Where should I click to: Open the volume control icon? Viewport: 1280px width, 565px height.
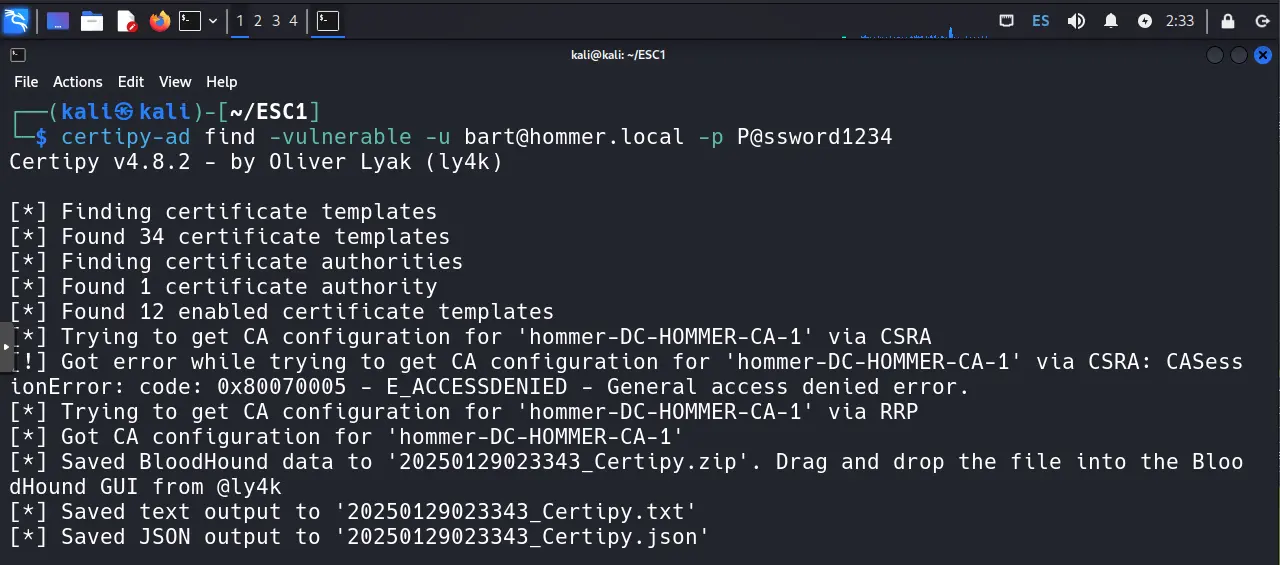[1076, 21]
